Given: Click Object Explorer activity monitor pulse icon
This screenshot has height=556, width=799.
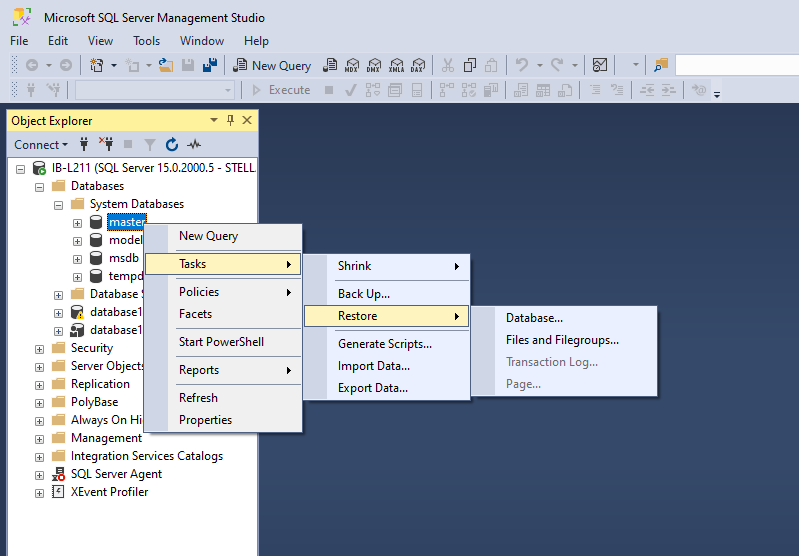Looking at the screenshot, I should (x=194, y=145).
